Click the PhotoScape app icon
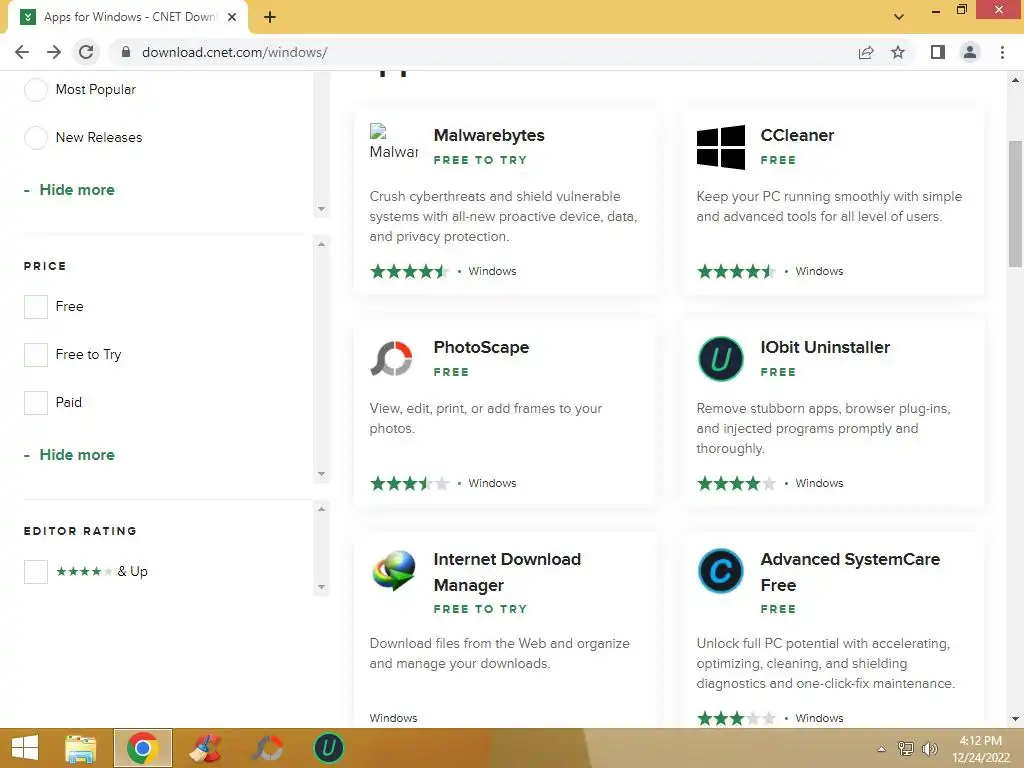Screen dimensions: 1024x768 coord(392,359)
